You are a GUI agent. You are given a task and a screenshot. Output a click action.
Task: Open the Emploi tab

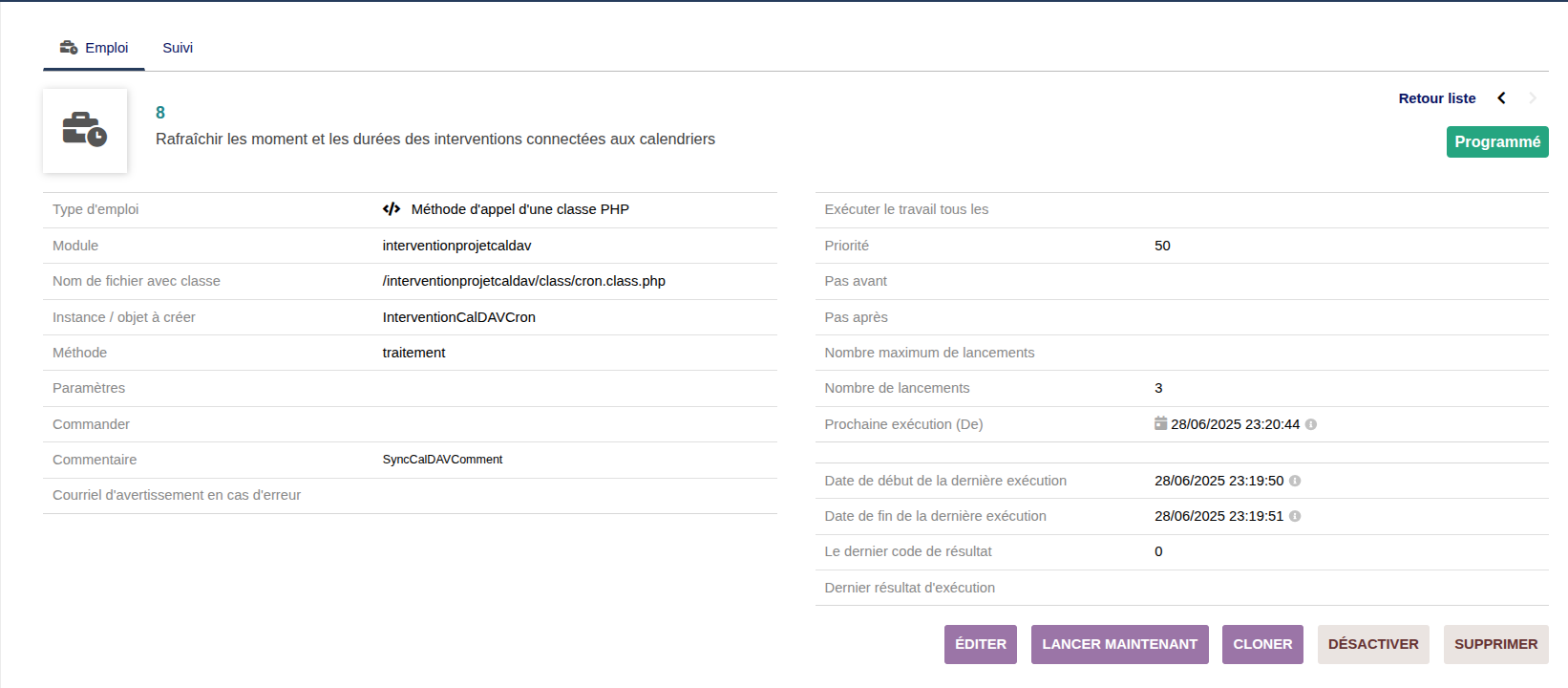pyautogui.click(x=106, y=48)
